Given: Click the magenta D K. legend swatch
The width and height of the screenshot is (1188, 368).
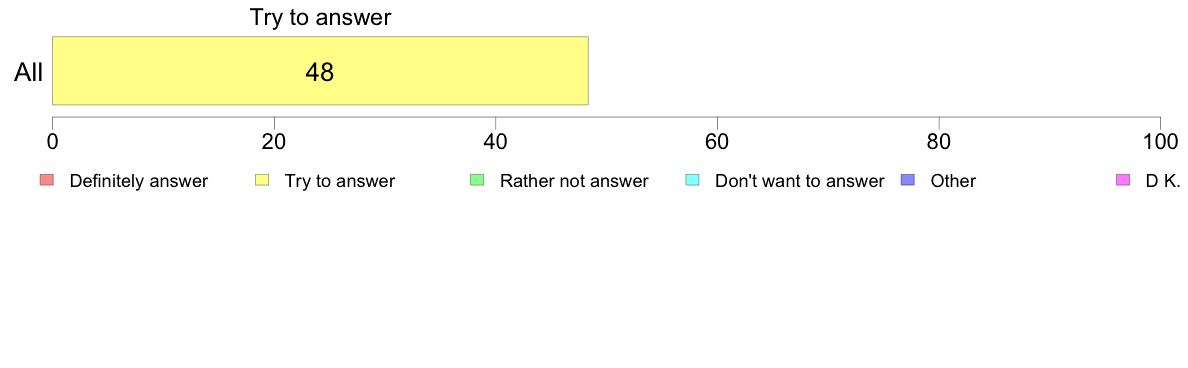Looking at the screenshot, I should click(x=1123, y=180).
